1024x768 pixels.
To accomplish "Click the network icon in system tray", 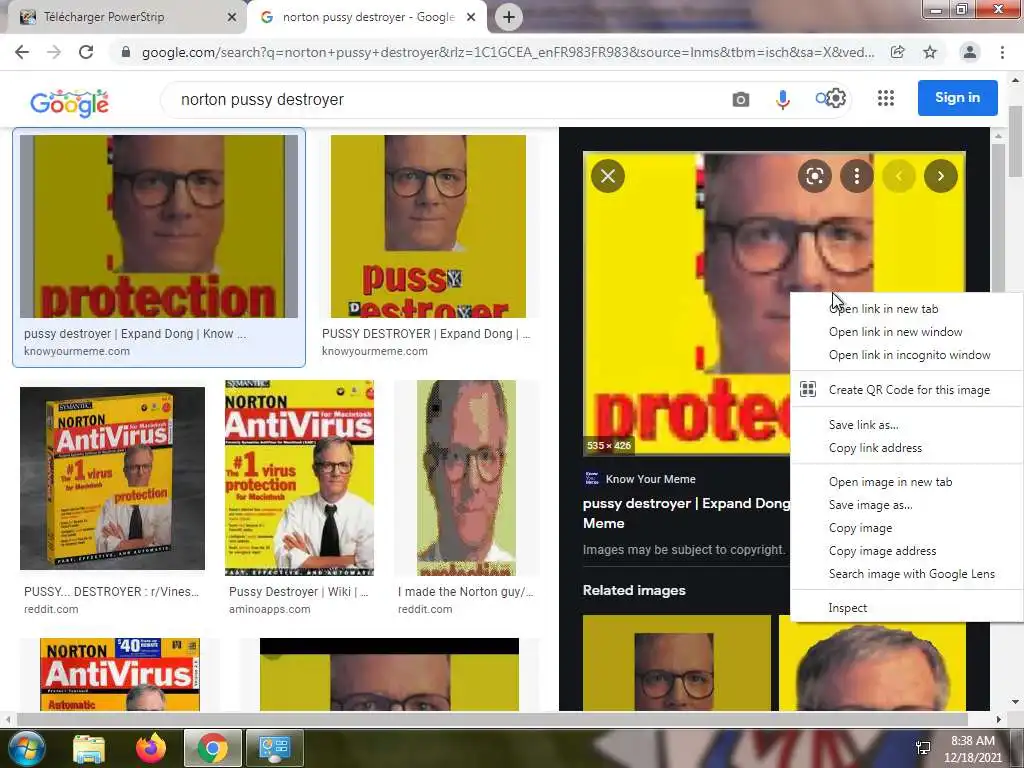I will click(923, 748).
